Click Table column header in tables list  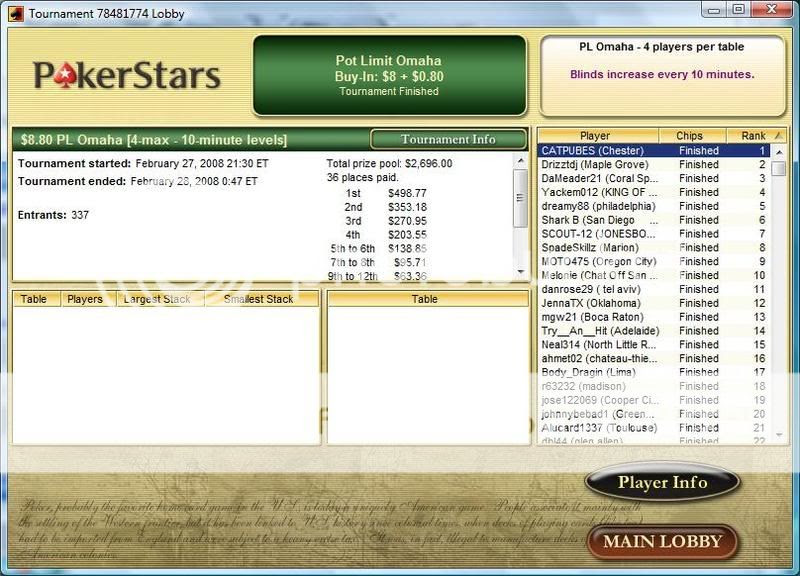point(36,299)
